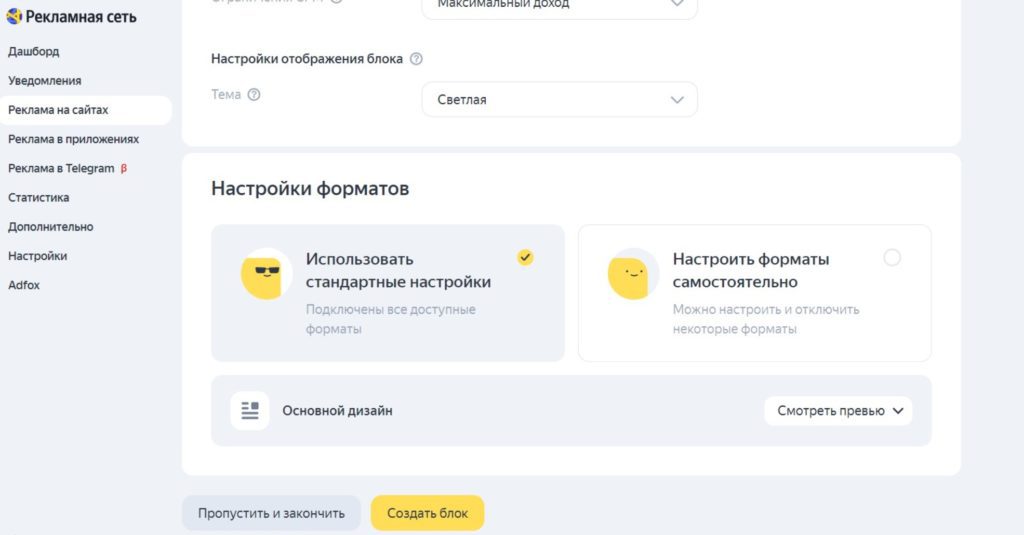The image size is (1024, 535).
Task: Click Пропустить и закончить button
Action: [271, 513]
